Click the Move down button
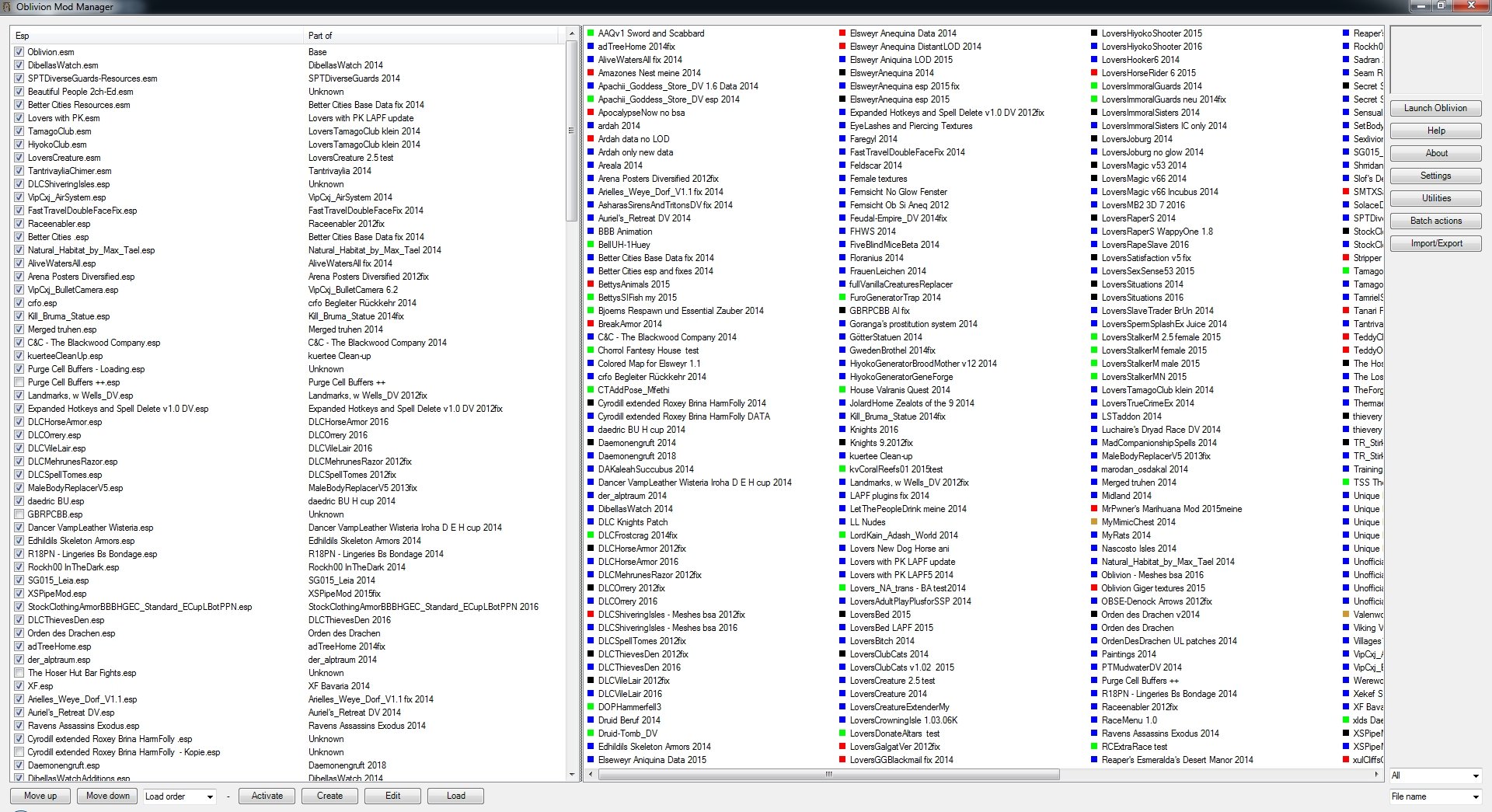 [108, 796]
